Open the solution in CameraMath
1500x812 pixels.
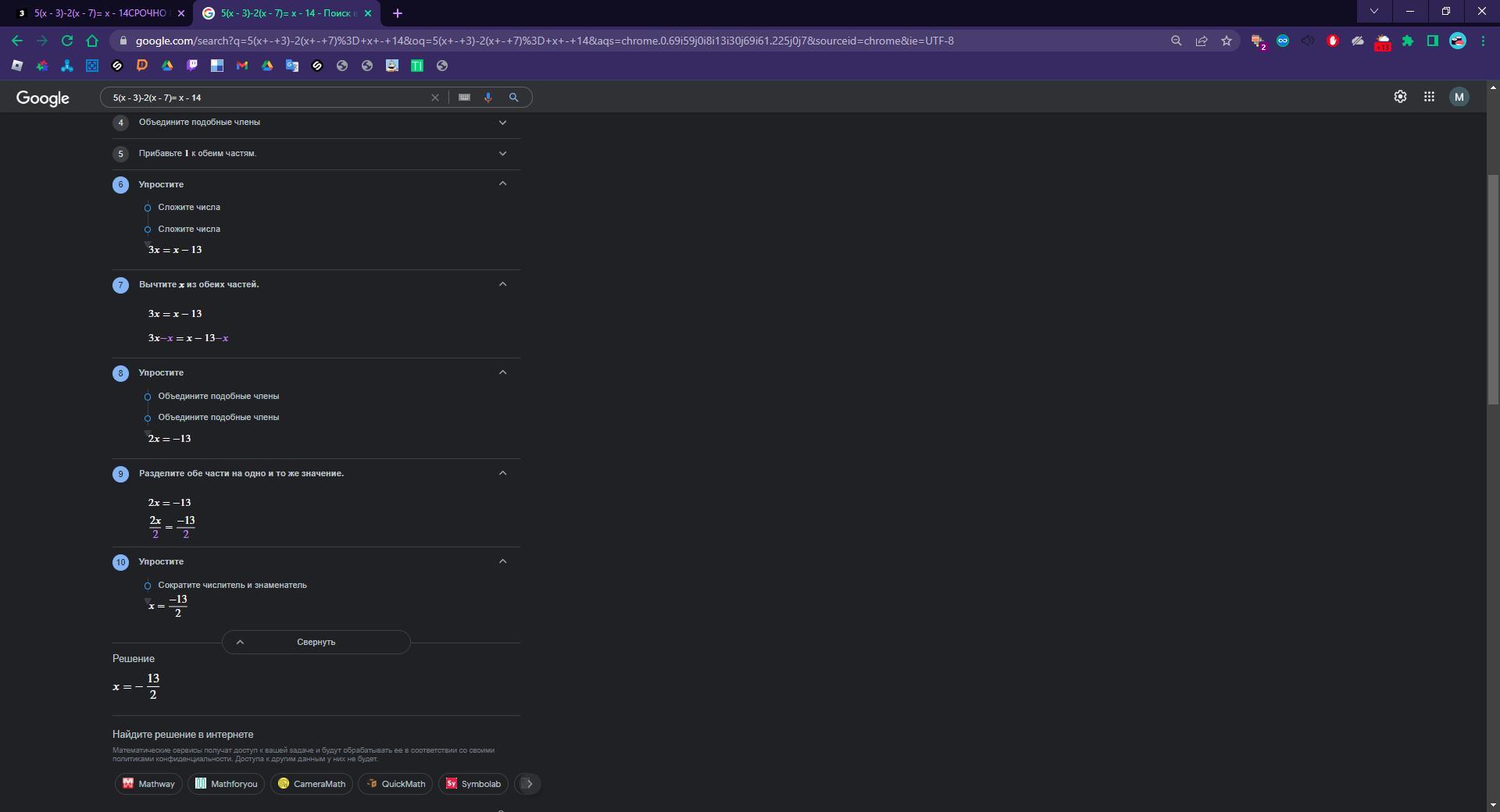click(x=312, y=784)
